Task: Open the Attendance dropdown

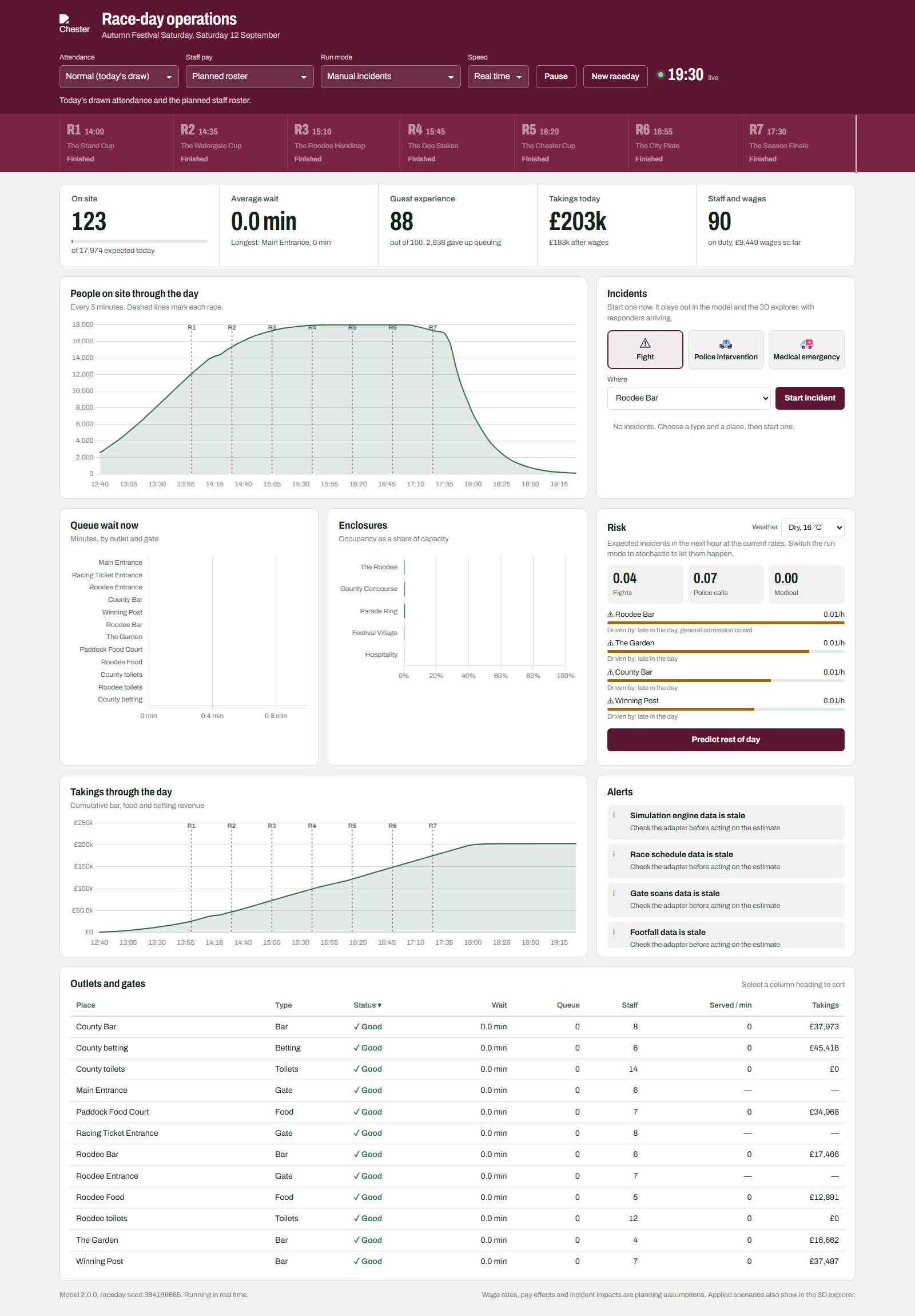Action: coord(118,77)
